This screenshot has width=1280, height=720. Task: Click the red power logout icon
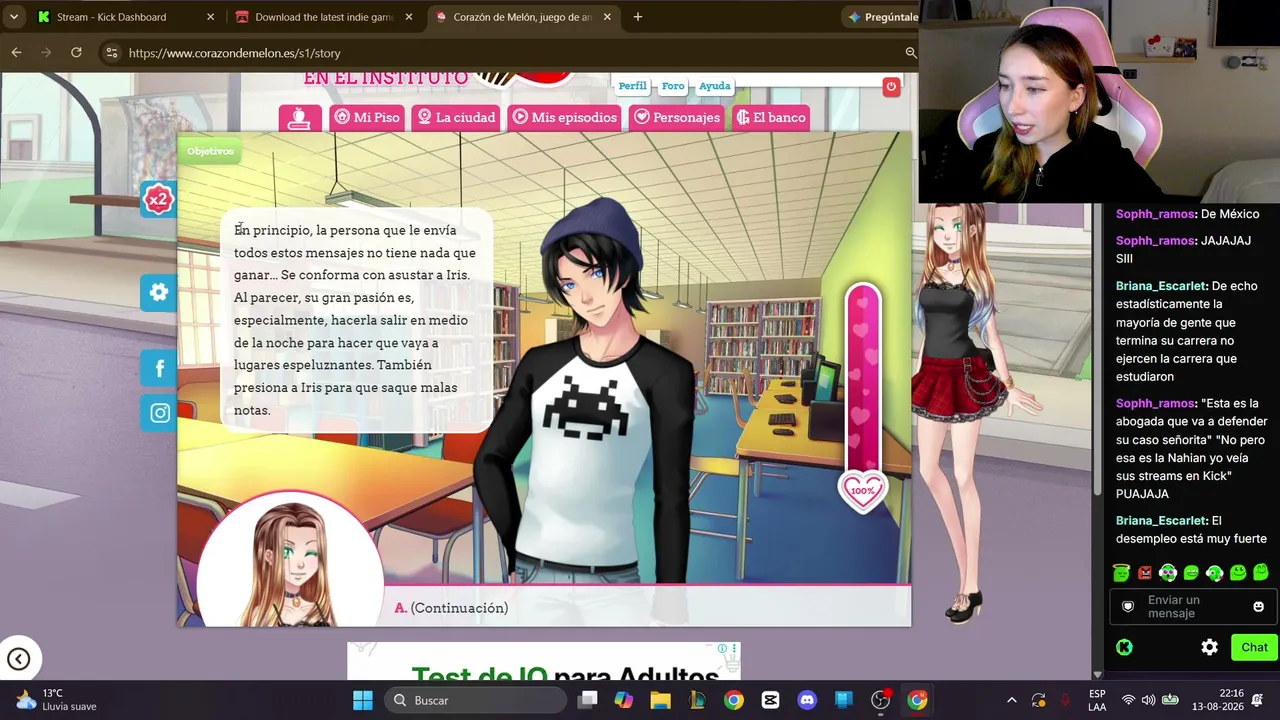click(x=891, y=87)
